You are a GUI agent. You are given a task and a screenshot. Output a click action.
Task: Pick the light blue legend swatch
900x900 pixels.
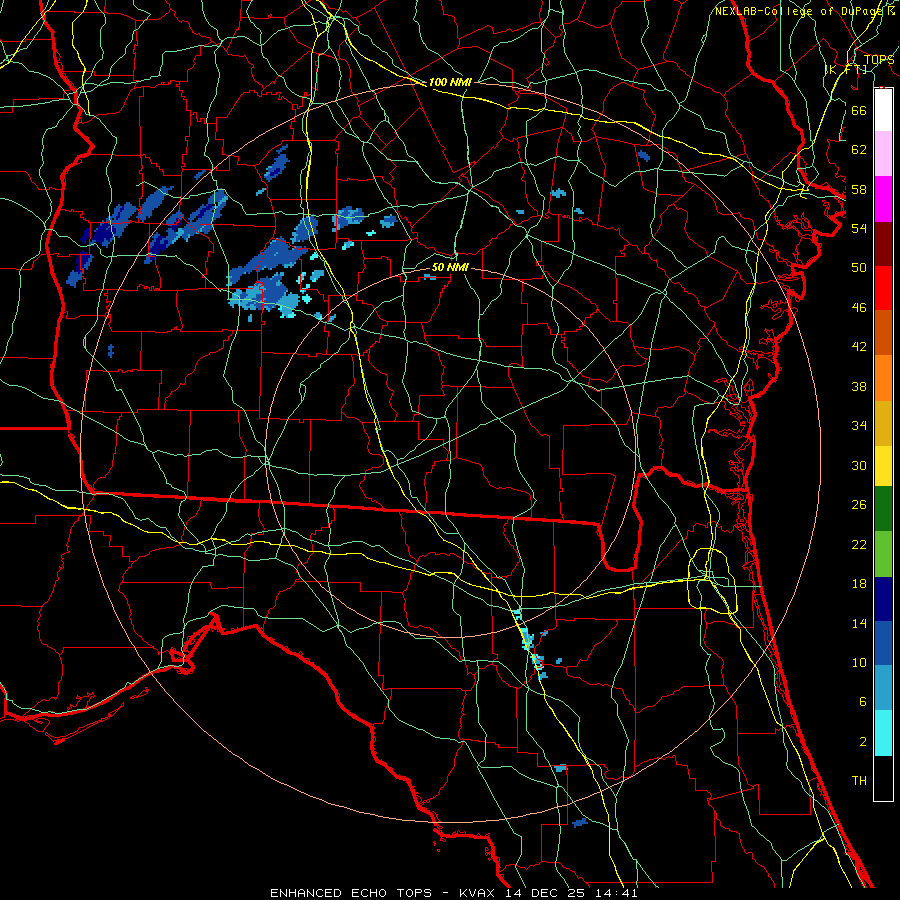(883, 688)
